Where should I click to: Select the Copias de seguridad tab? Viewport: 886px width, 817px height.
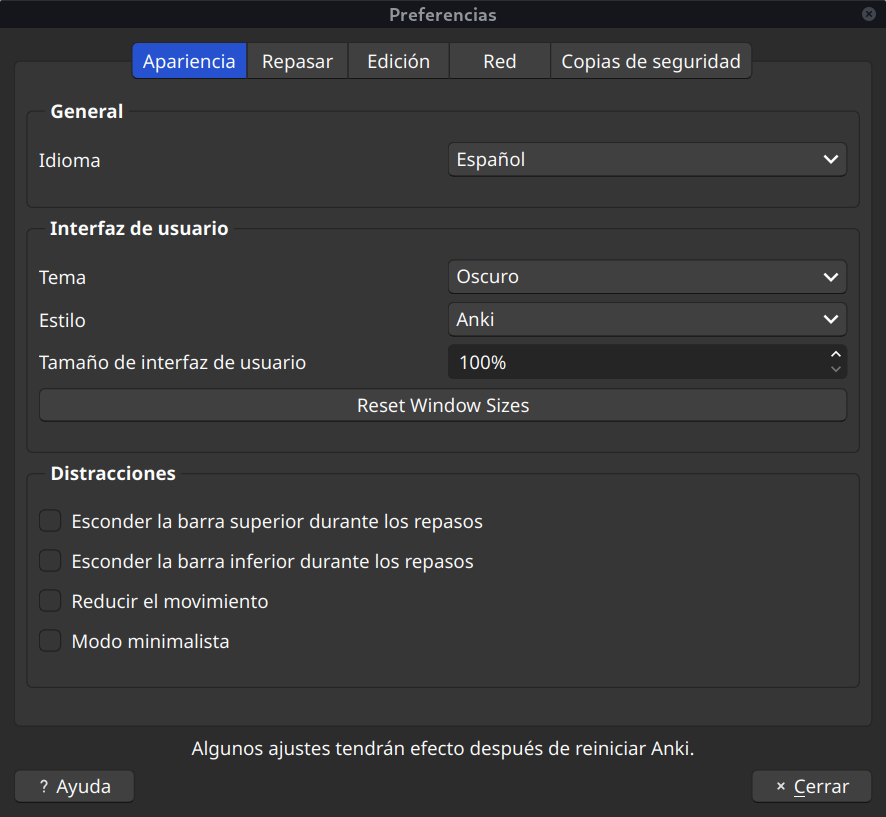(x=650, y=61)
